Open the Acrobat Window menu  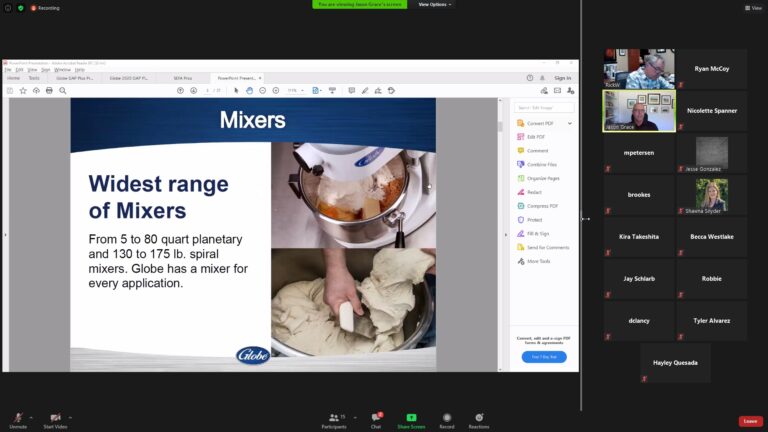pos(63,70)
